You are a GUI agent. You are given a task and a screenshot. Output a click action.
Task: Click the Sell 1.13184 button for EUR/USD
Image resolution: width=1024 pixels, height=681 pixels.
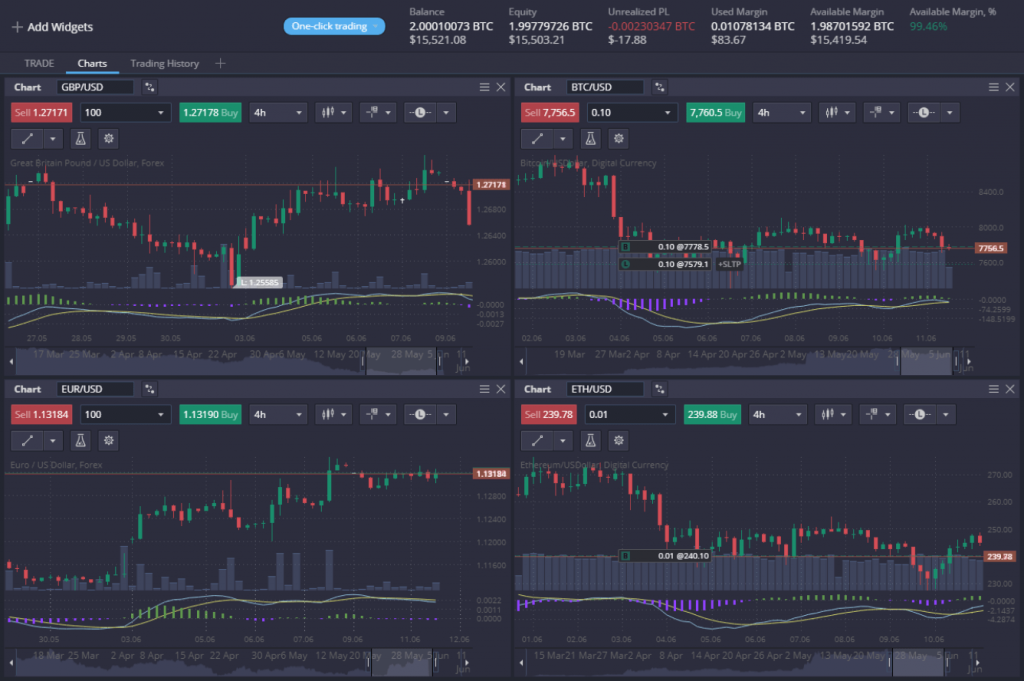pos(42,414)
